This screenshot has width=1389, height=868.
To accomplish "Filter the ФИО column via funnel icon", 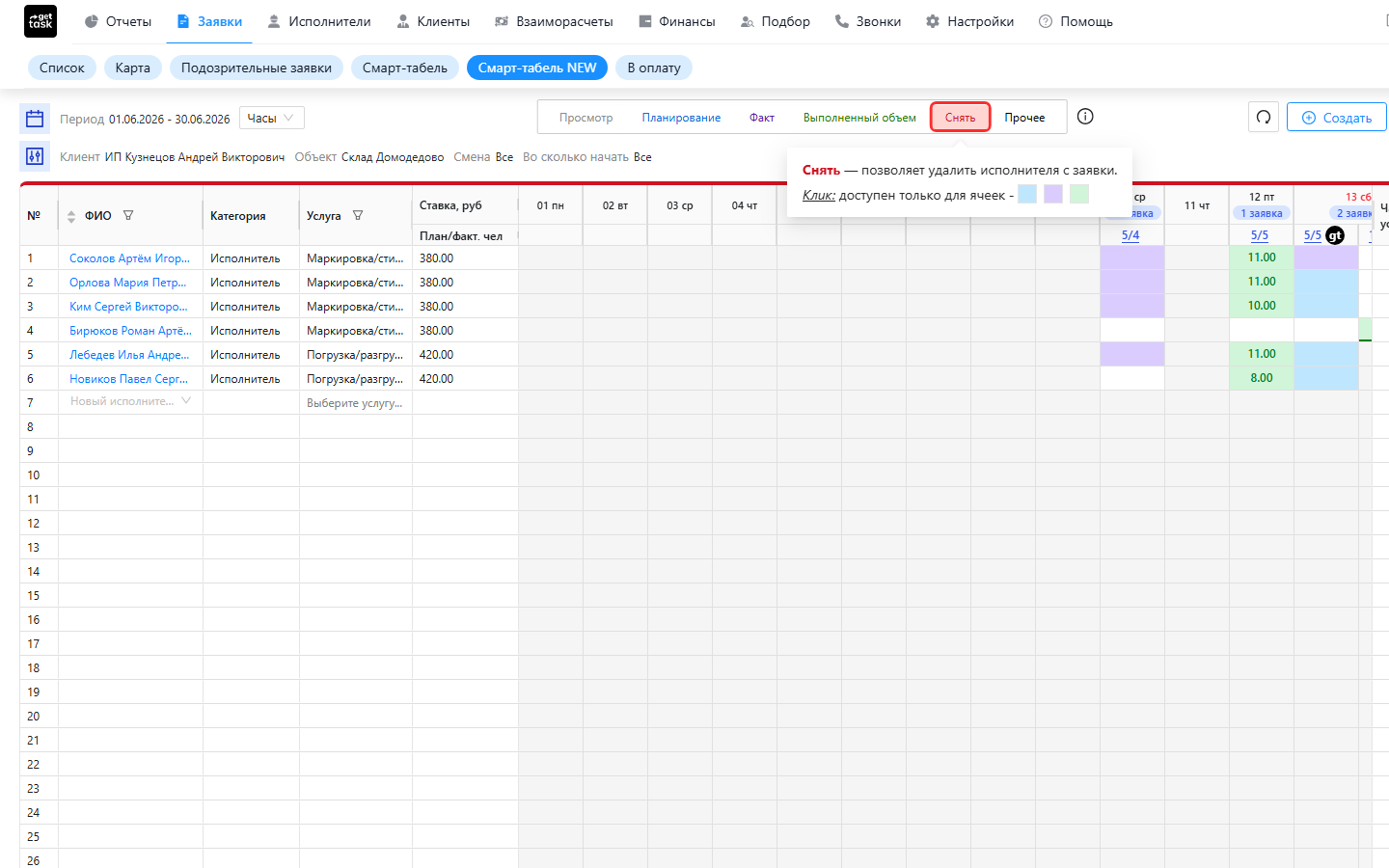I will (128, 216).
